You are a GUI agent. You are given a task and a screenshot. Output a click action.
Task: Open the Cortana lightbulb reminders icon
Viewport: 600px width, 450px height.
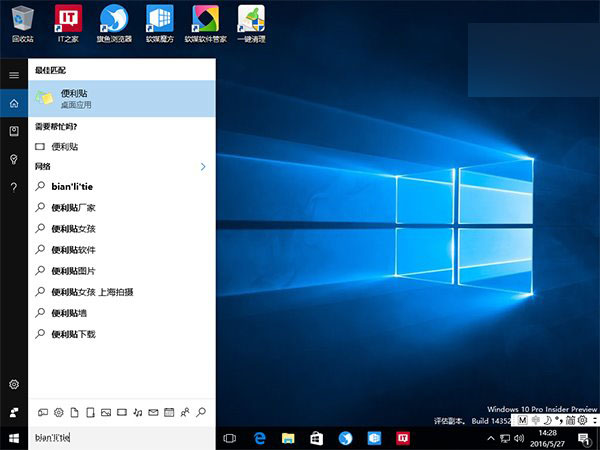pyautogui.click(x=14, y=159)
